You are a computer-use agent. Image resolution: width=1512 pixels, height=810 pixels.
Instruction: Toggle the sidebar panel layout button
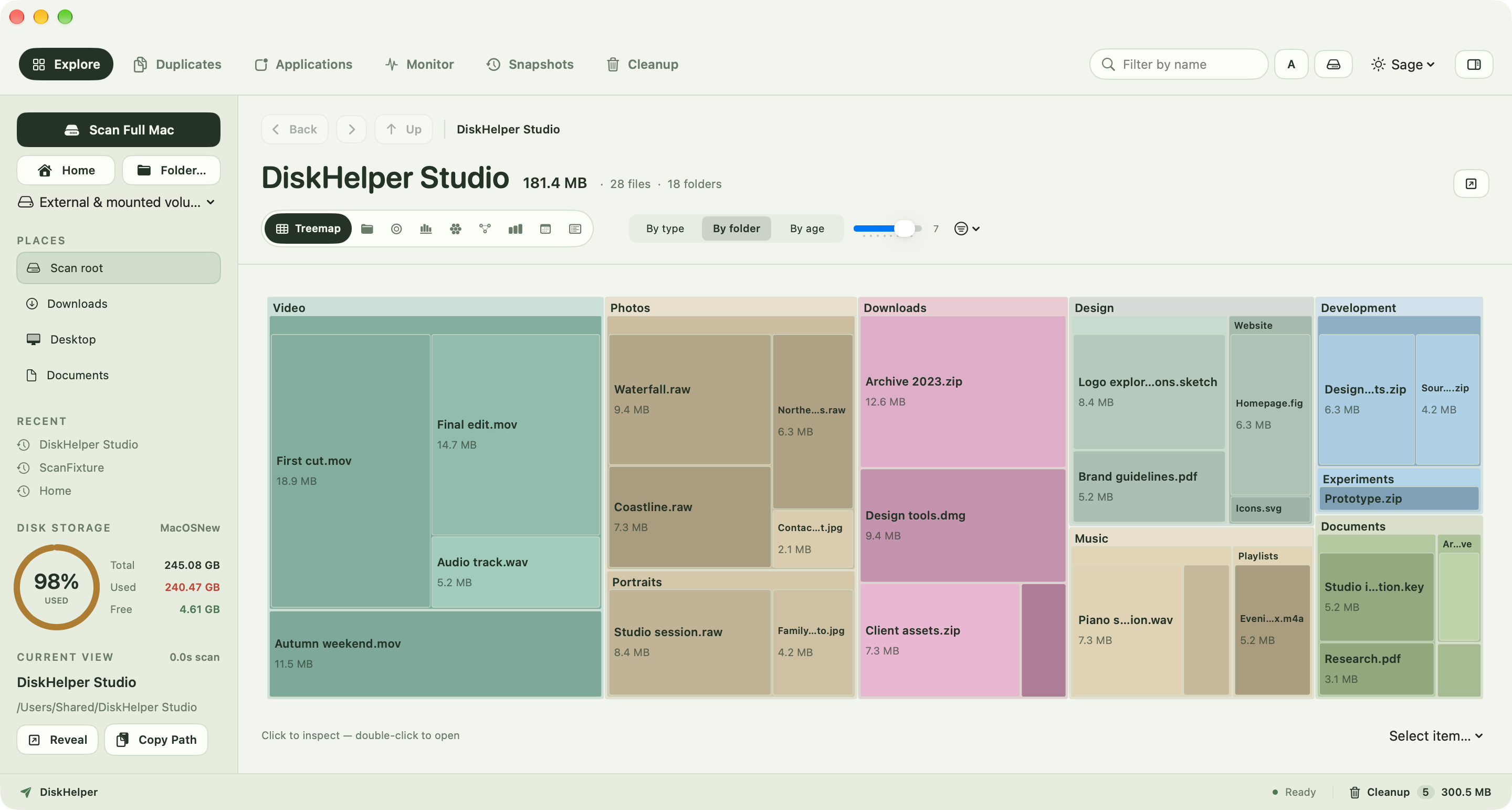pyautogui.click(x=1474, y=64)
